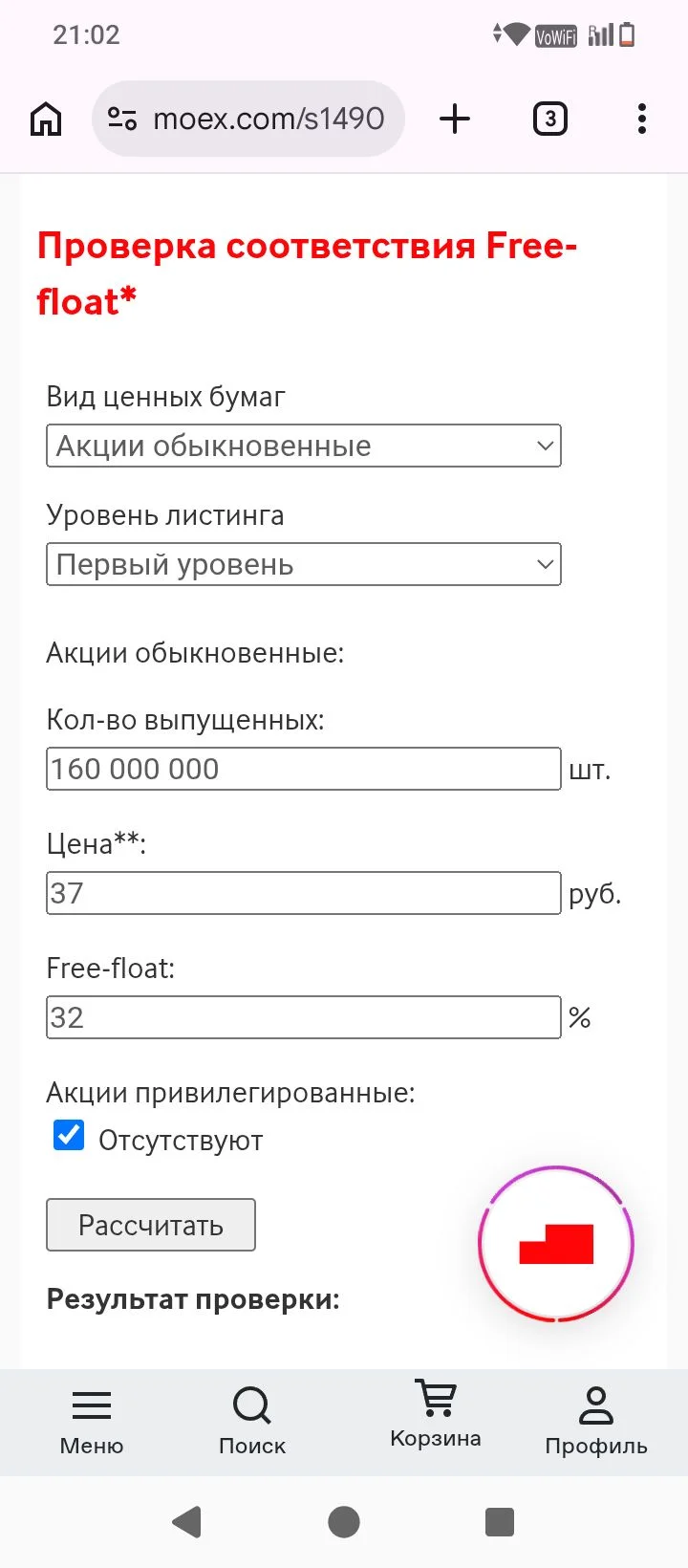Focus the Free-float percent input field
The height and width of the screenshot is (1568, 688).
[304, 1017]
